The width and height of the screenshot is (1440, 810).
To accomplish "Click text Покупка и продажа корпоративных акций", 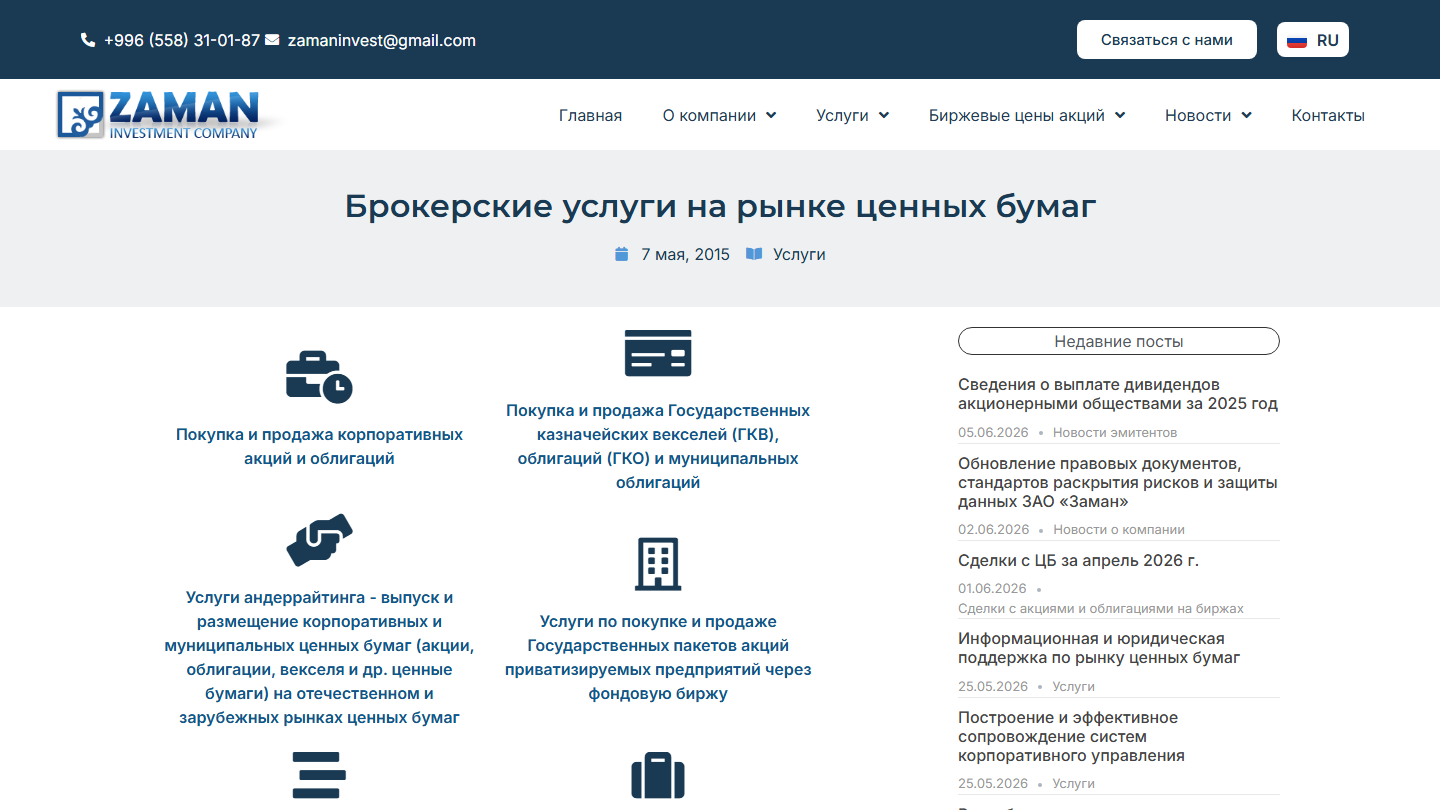I will tap(319, 447).
